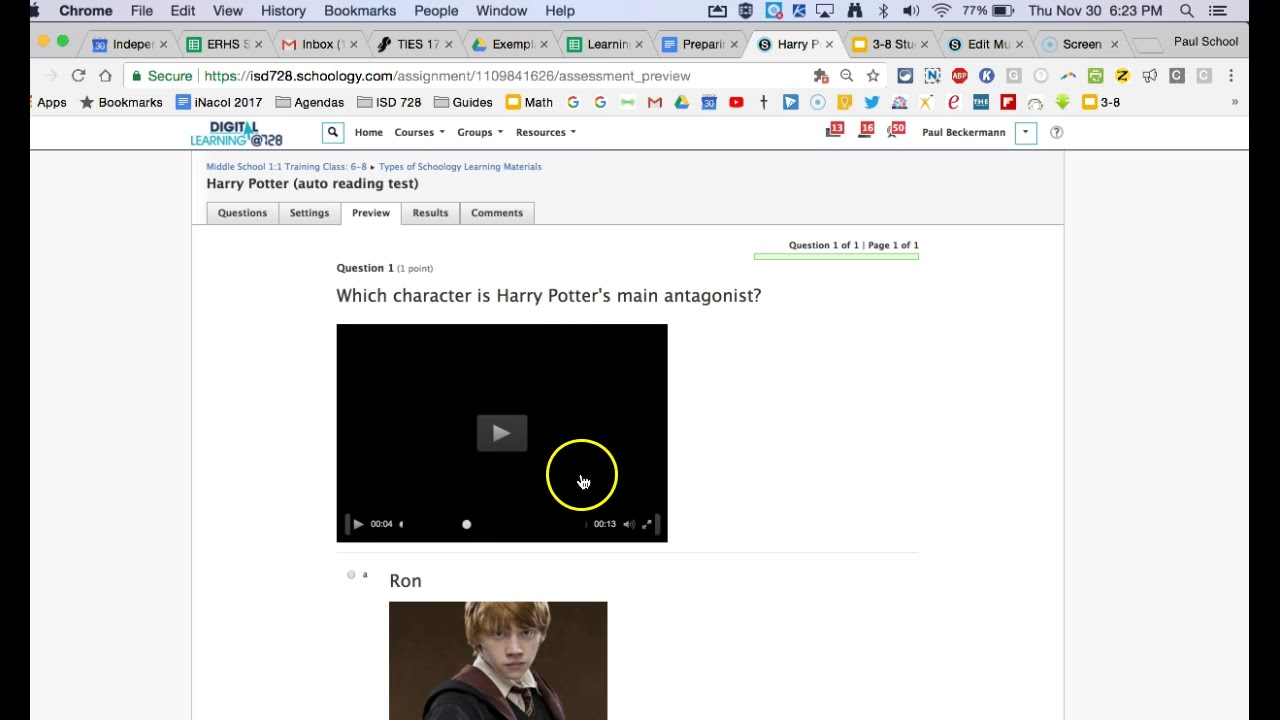
Task: Switch to the ERHS browser tab
Action: (x=224, y=44)
